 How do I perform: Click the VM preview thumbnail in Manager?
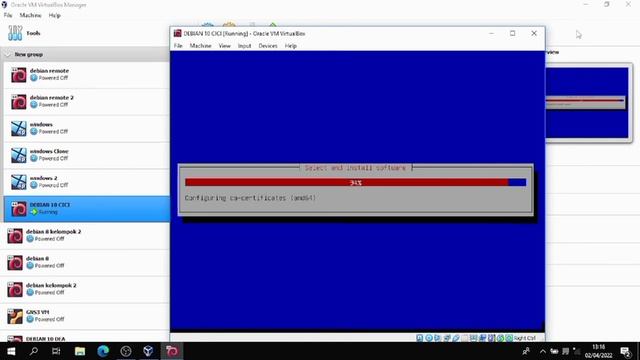tap(587, 103)
